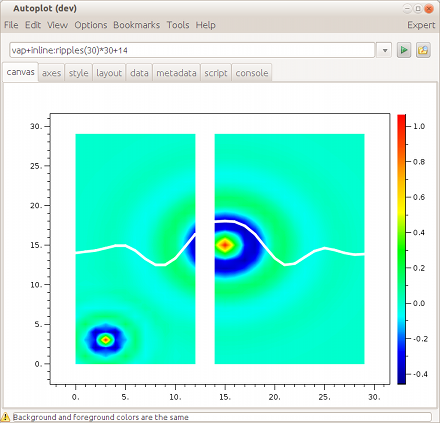Click the data URI address field
Screen dimensions: 440x423
tap(192, 50)
